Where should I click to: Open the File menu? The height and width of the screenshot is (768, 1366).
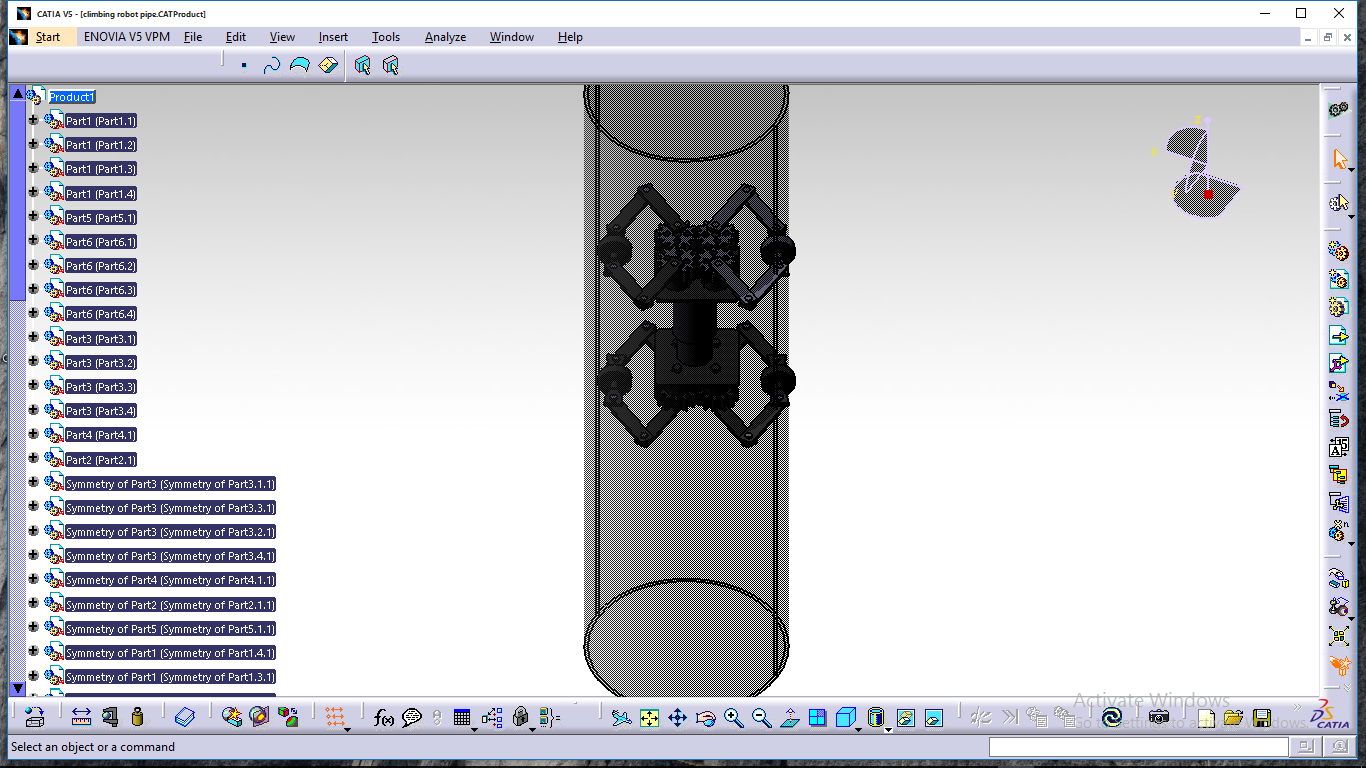point(193,37)
